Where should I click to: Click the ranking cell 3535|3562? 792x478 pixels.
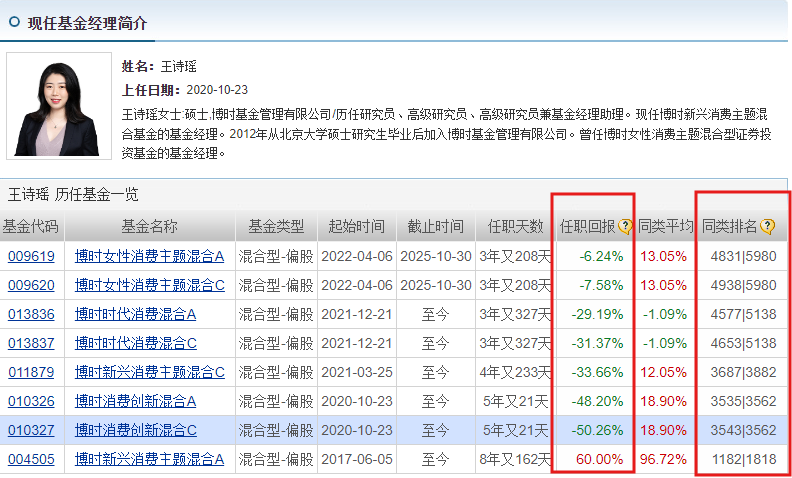click(743, 402)
